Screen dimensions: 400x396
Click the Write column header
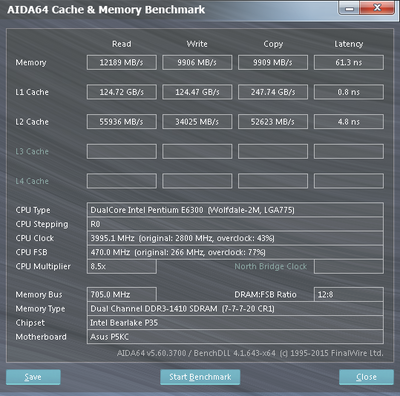point(197,44)
